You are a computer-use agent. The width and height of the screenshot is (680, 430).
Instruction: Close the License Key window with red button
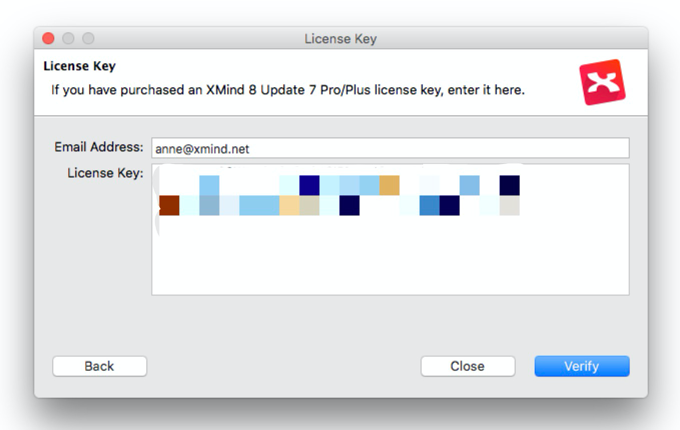[x=48, y=39]
